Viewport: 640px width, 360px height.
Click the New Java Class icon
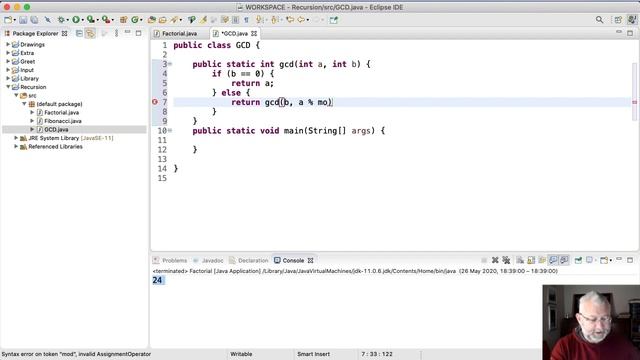135,20
